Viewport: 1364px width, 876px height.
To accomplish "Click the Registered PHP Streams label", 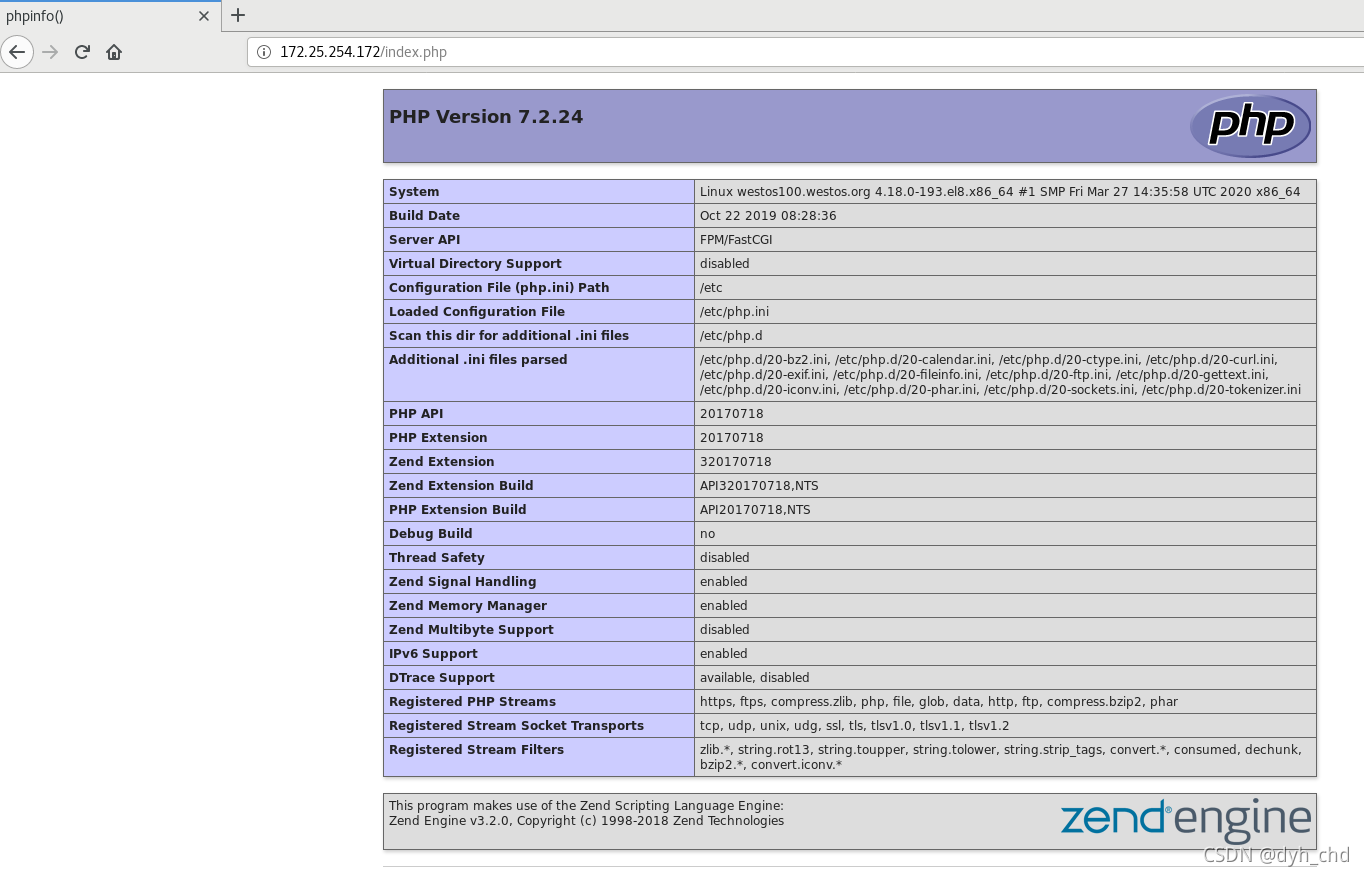I will pyautogui.click(x=472, y=702).
